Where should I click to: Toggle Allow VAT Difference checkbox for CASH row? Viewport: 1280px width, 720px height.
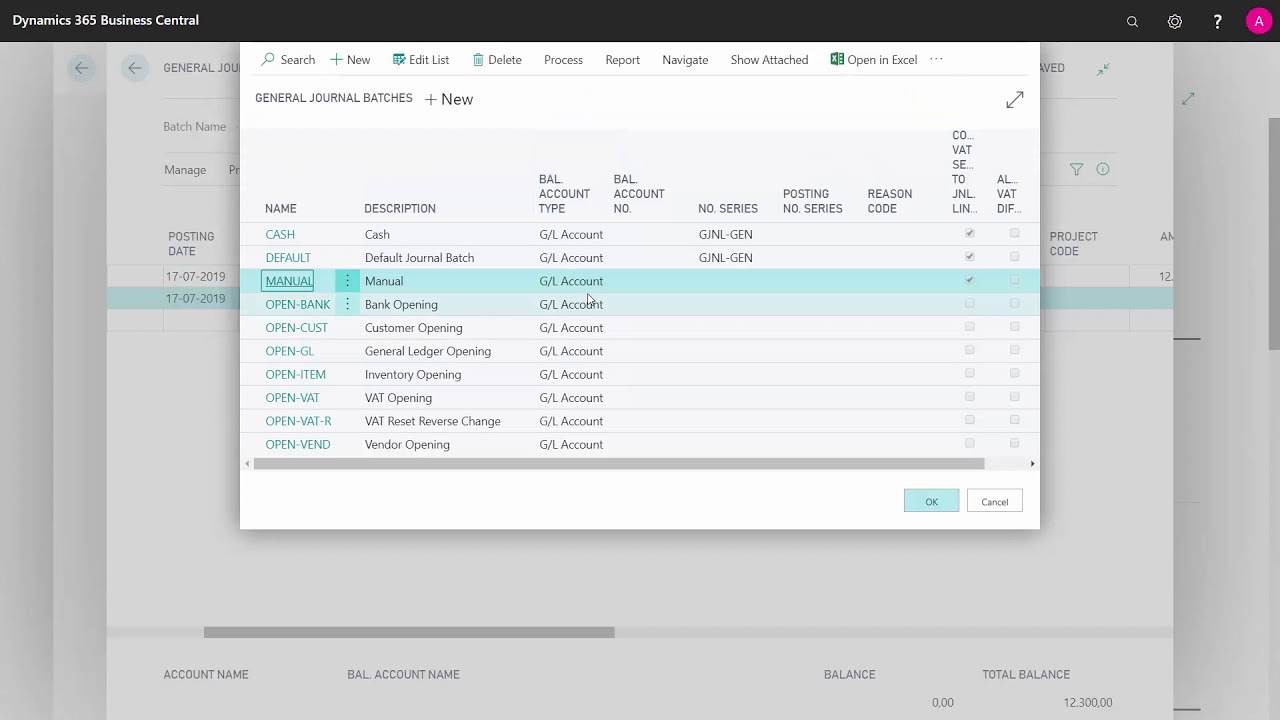point(1014,234)
